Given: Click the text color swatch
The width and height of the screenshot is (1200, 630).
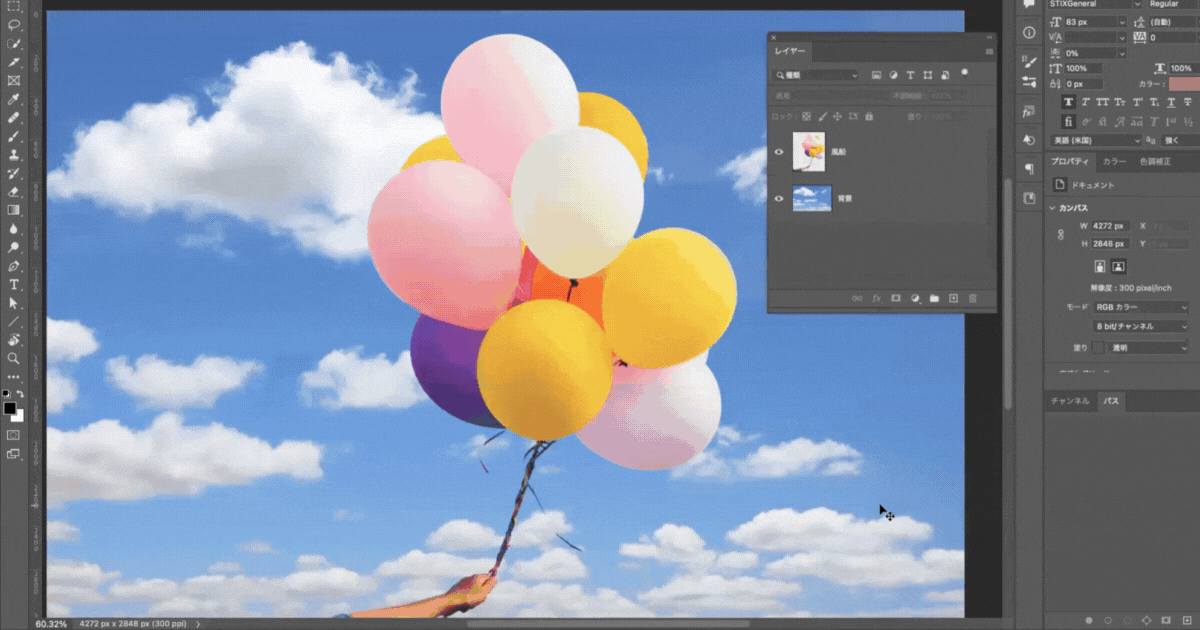Looking at the screenshot, I should (x=1183, y=84).
